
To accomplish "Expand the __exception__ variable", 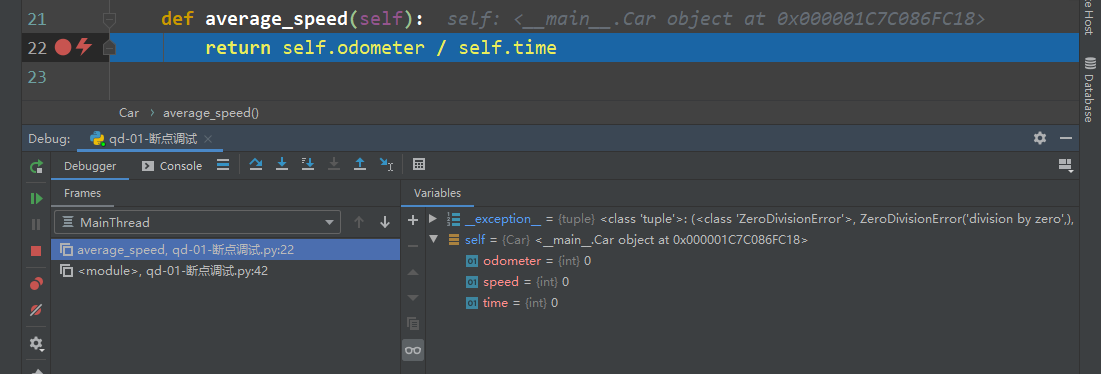I will [x=433, y=219].
